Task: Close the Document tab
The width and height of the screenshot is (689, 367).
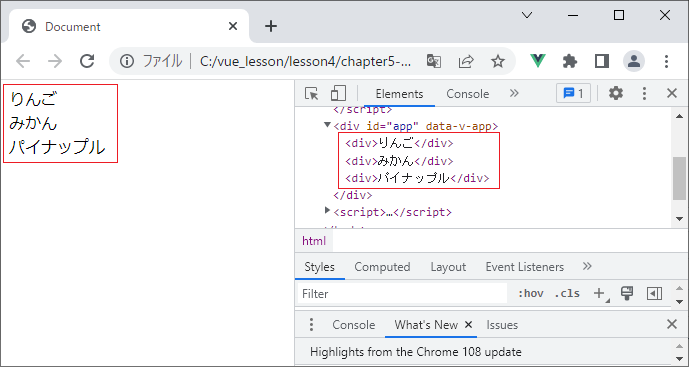Action: tap(233, 26)
